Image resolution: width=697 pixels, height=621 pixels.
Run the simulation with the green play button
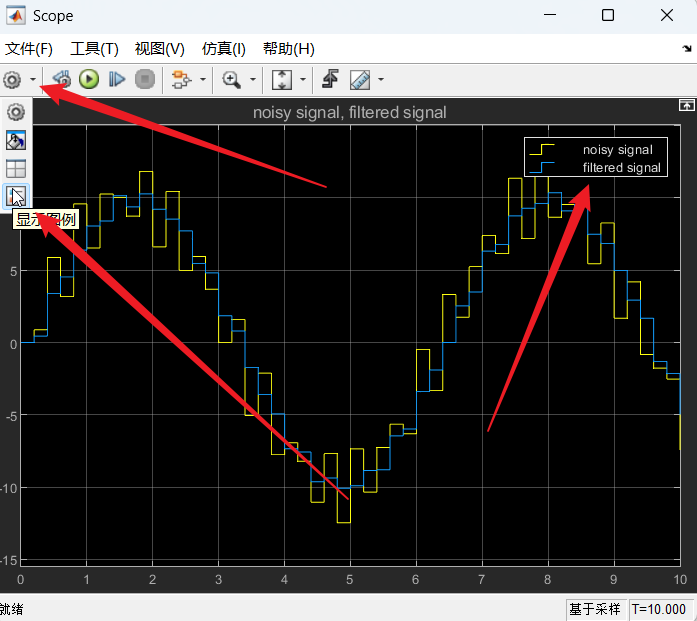89,80
